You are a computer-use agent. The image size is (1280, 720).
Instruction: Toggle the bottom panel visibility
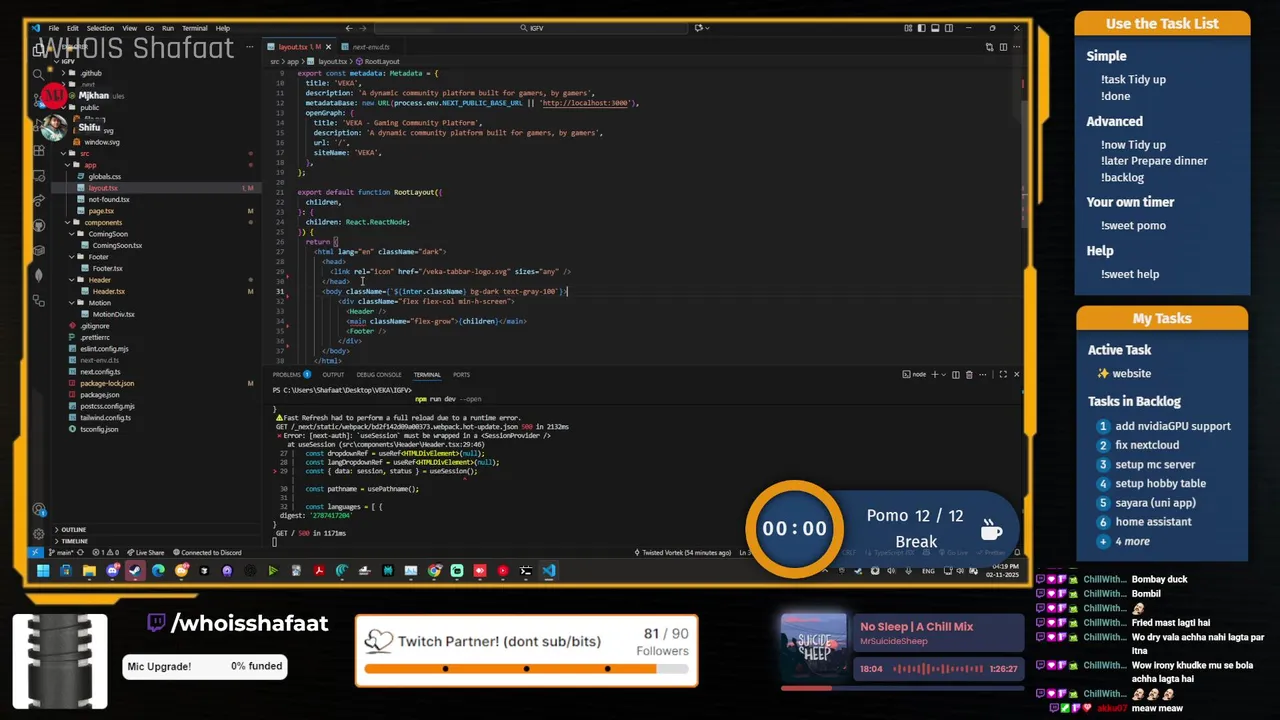(935, 28)
